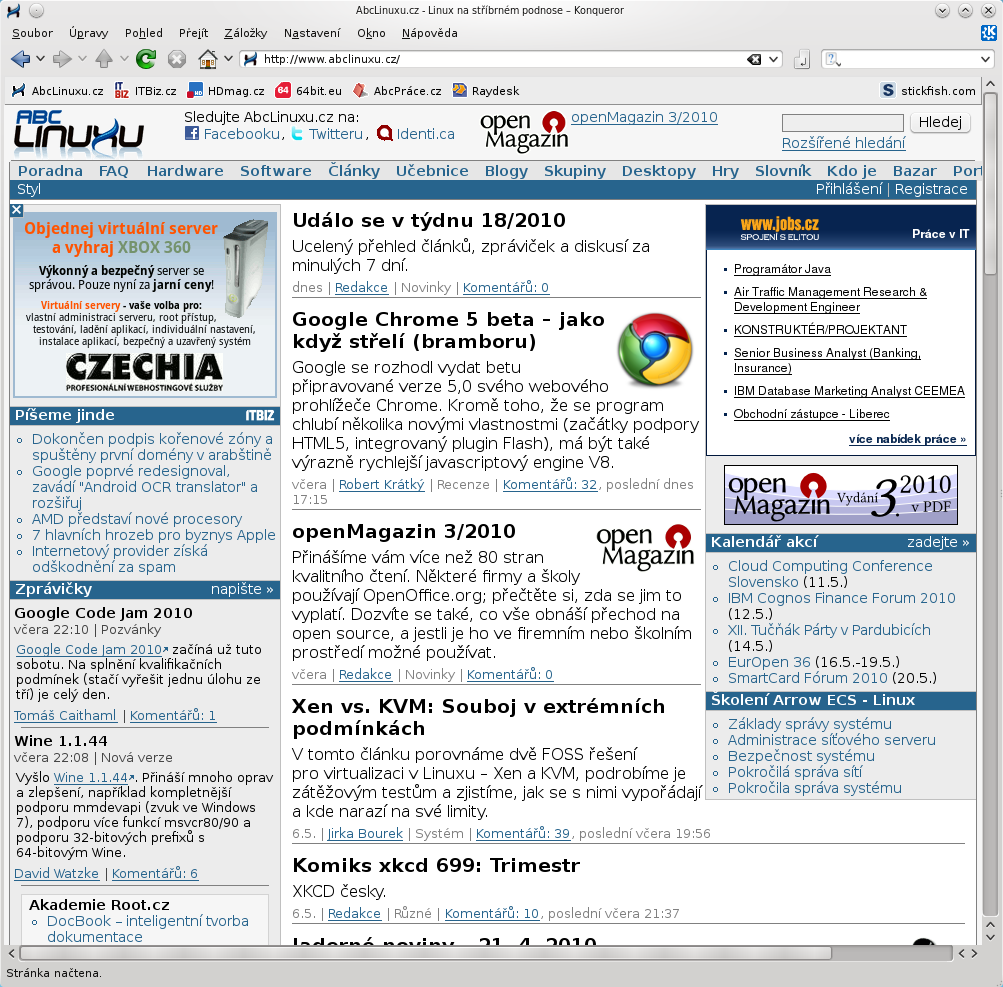Click the Facebook icon

point(191,133)
